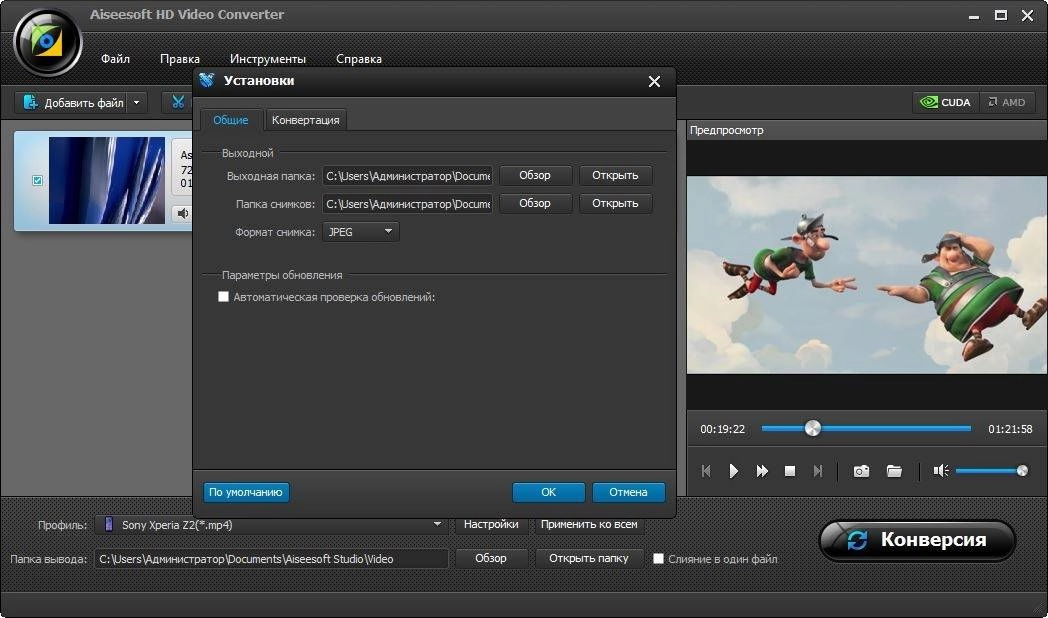The height and width of the screenshot is (618, 1048).
Task: Close the Установки dialog
Action: point(654,82)
